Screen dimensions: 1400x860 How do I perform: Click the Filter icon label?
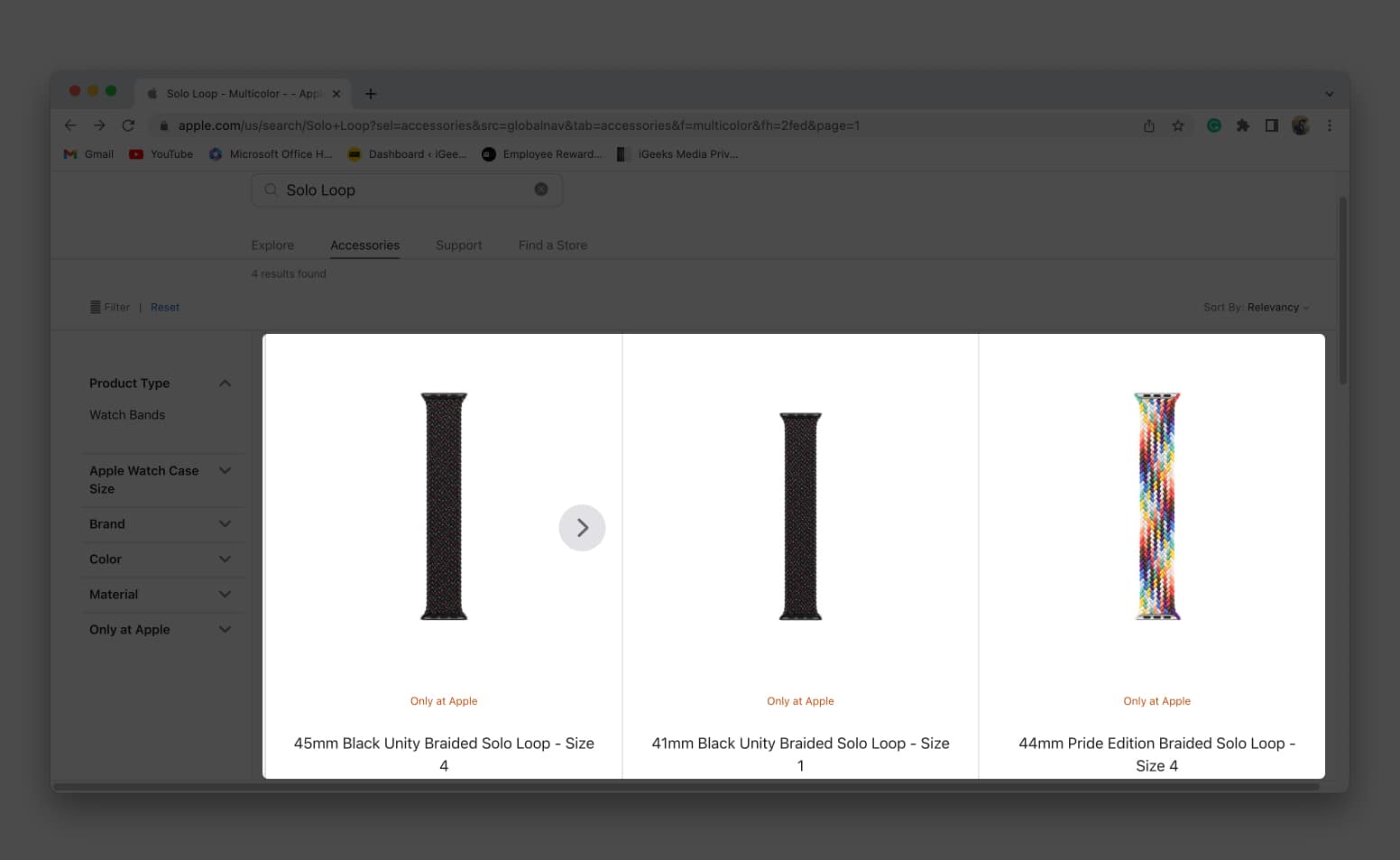click(110, 307)
